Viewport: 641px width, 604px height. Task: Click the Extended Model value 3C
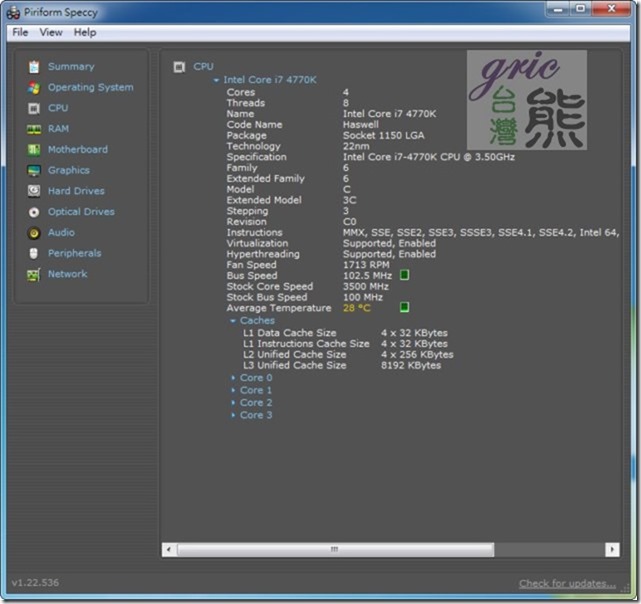[350, 200]
